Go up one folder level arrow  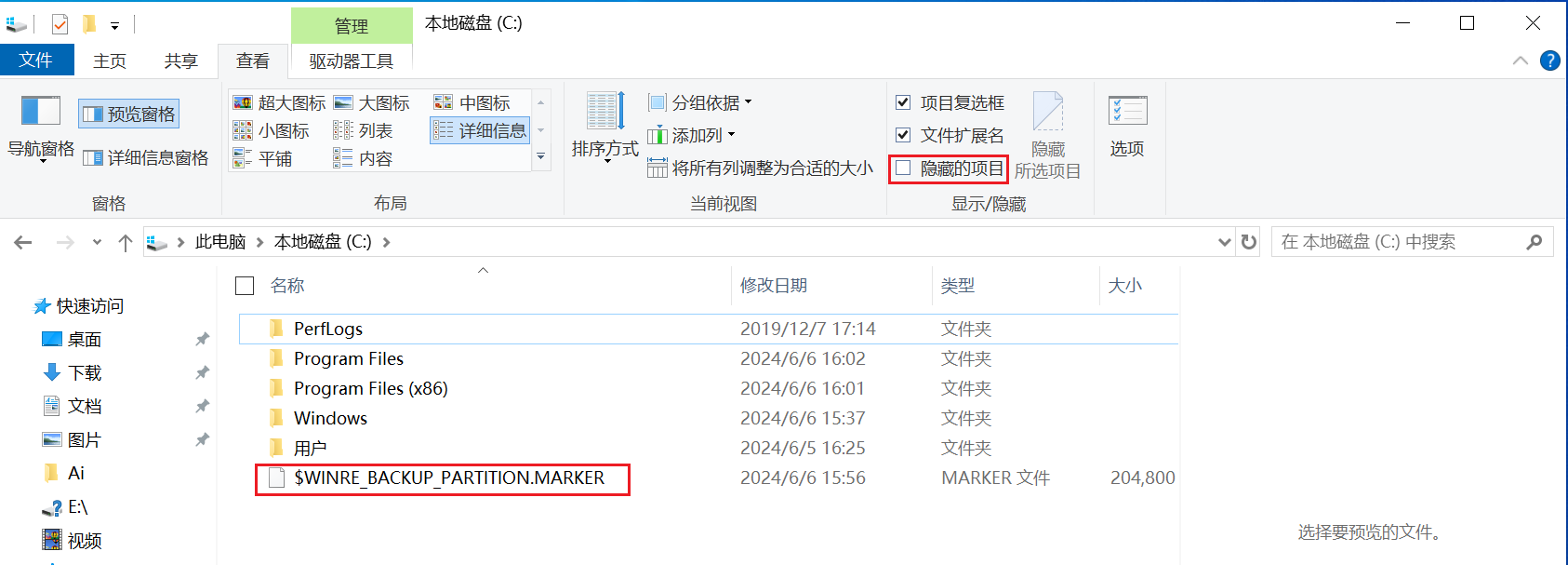[x=126, y=243]
